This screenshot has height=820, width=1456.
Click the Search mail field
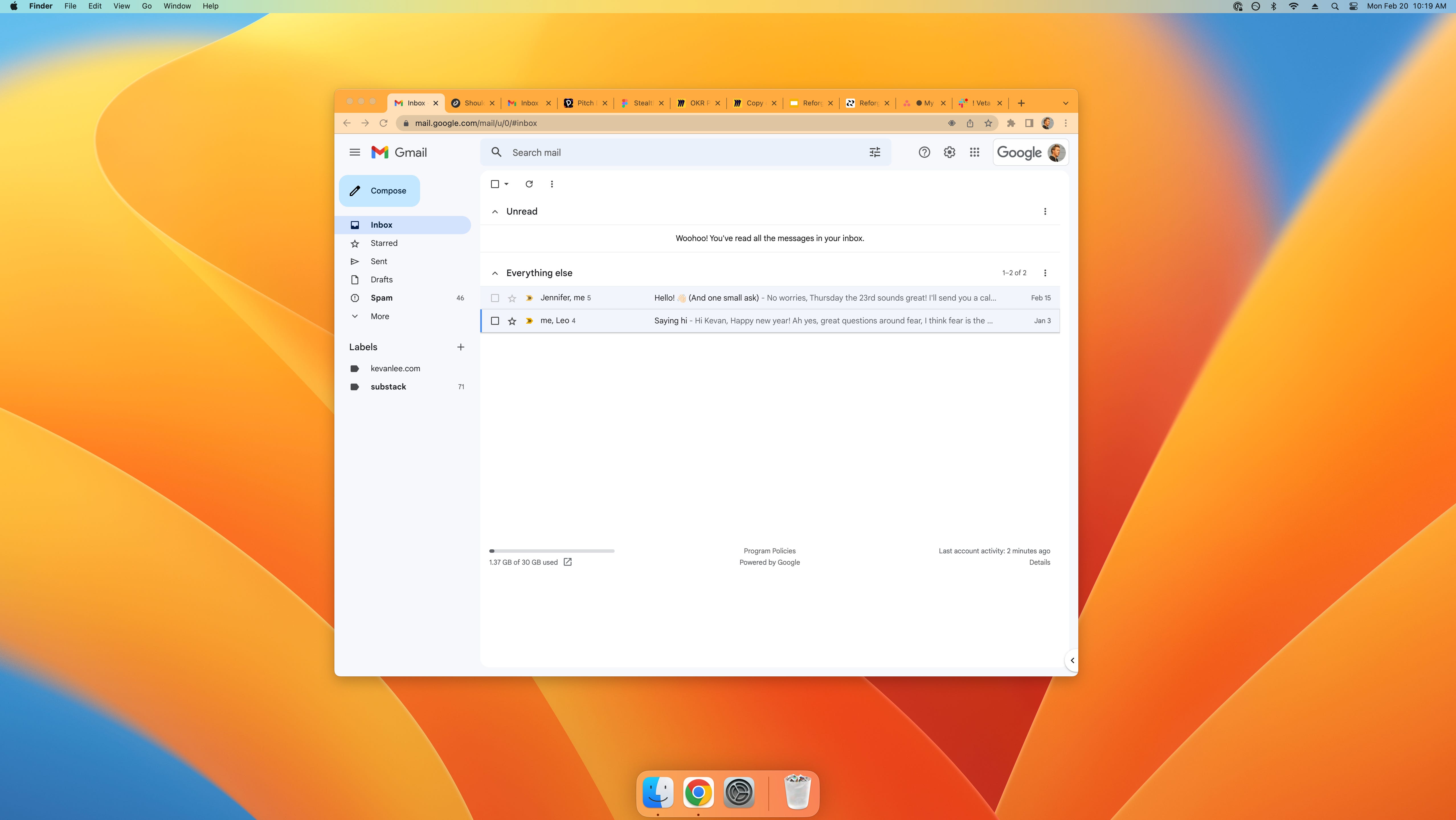coord(686,152)
